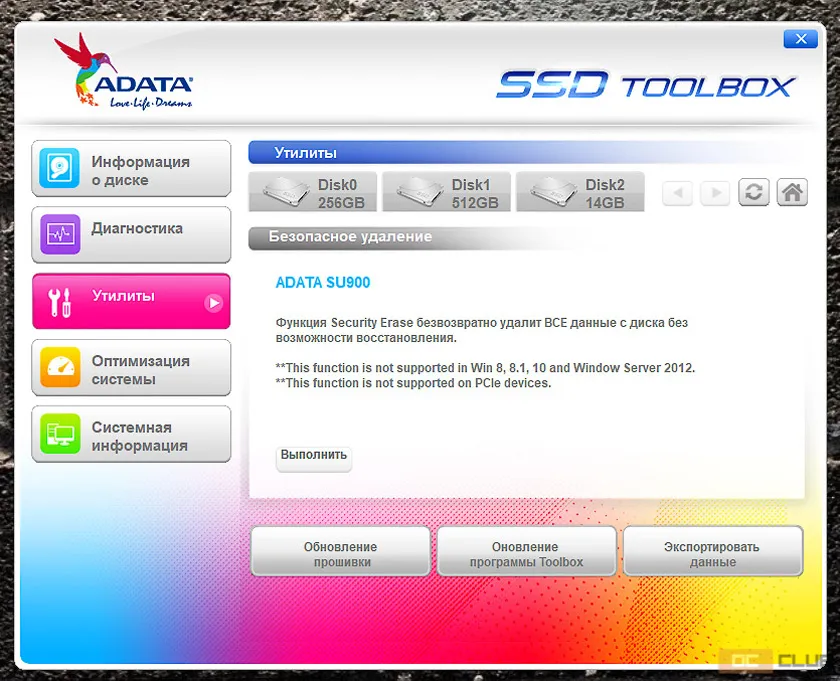Select the Disk0 256GB drive

[x=313, y=193]
